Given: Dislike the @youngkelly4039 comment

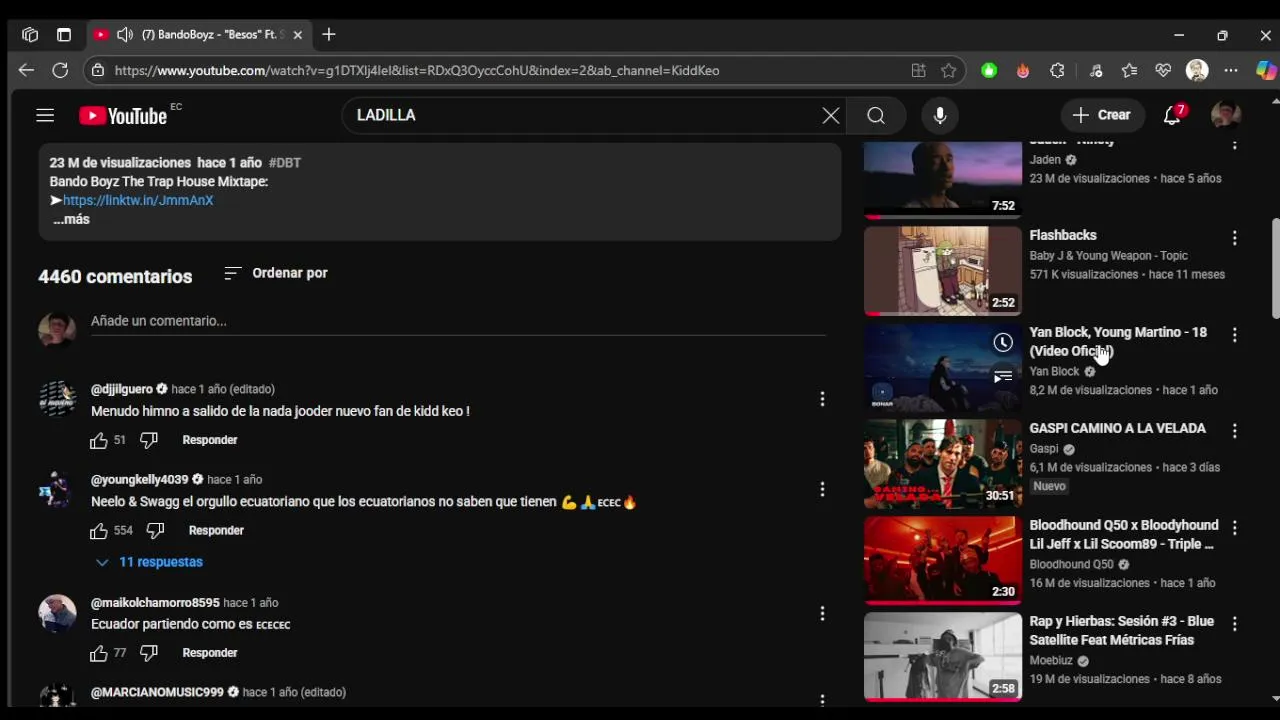Looking at the screenshot, I should click(x=155, y=530).
